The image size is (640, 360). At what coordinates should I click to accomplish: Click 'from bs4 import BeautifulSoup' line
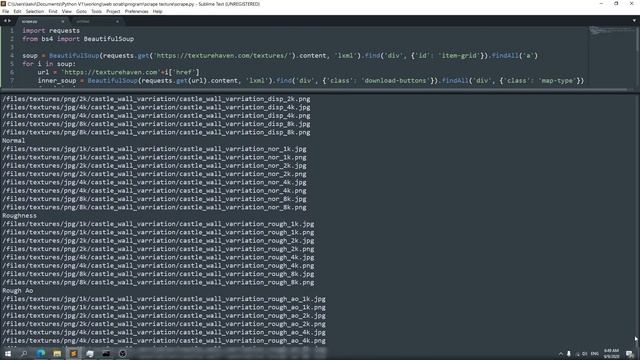tap(78, 39)
